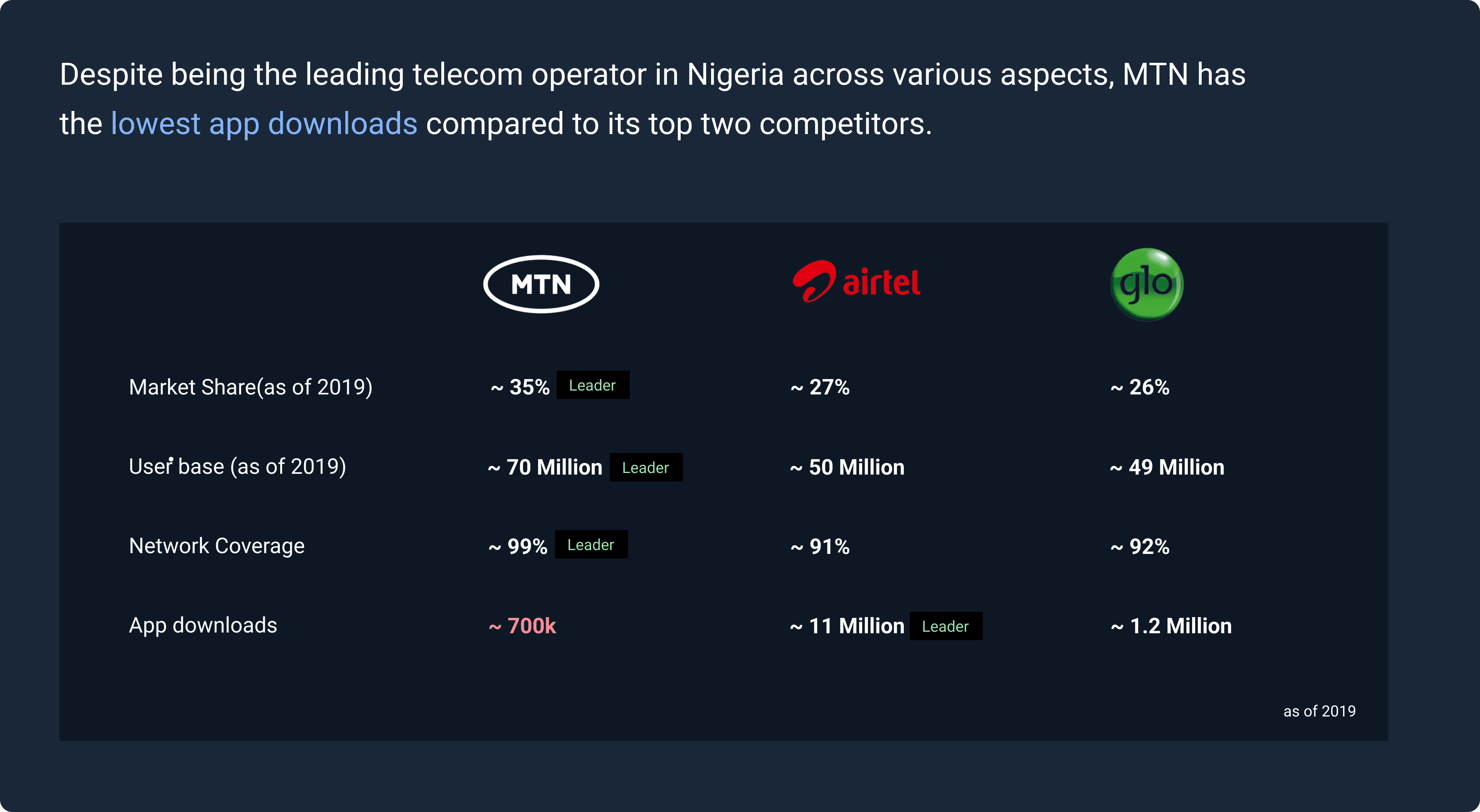Viewport: 1480px width, 812px height.
Task: Select glo's 1.2 Million downloads value
Action: click(x=1171, y=626)
